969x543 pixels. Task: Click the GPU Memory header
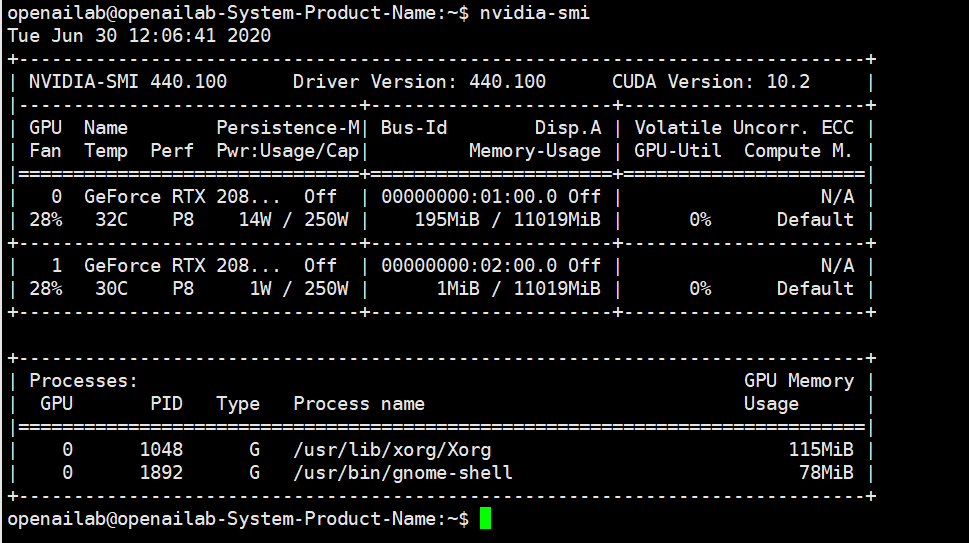pyautogui.click(x=799, y=381)
